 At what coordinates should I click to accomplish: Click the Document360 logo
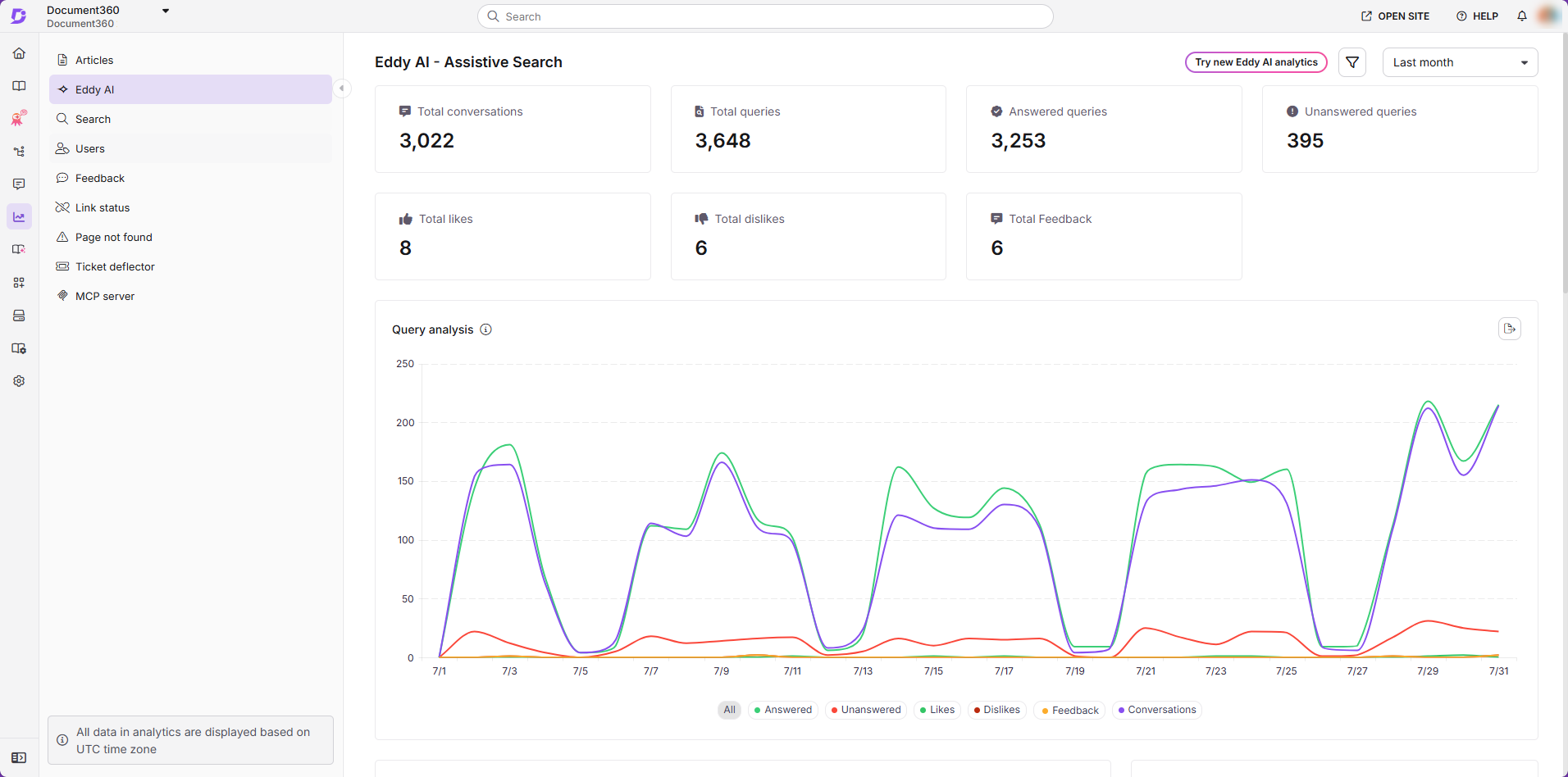coord(19,16)
